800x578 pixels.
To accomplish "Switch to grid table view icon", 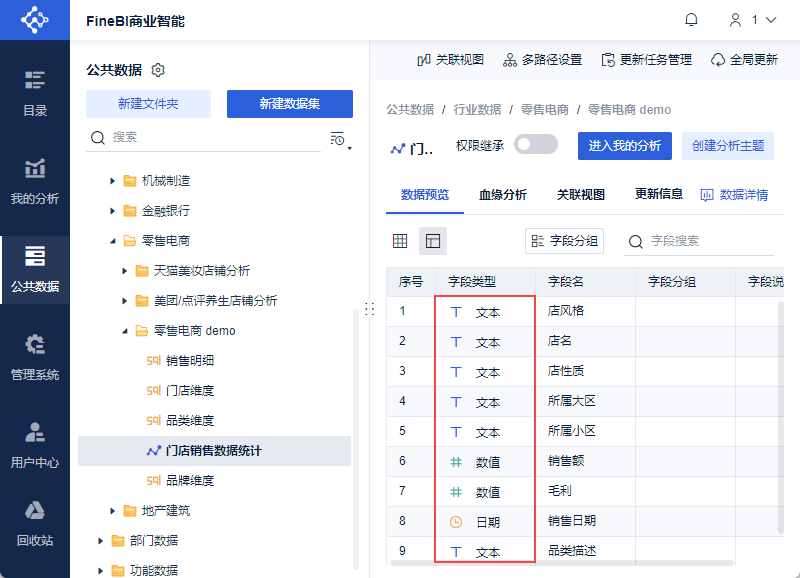I will (x=400, y=241).
